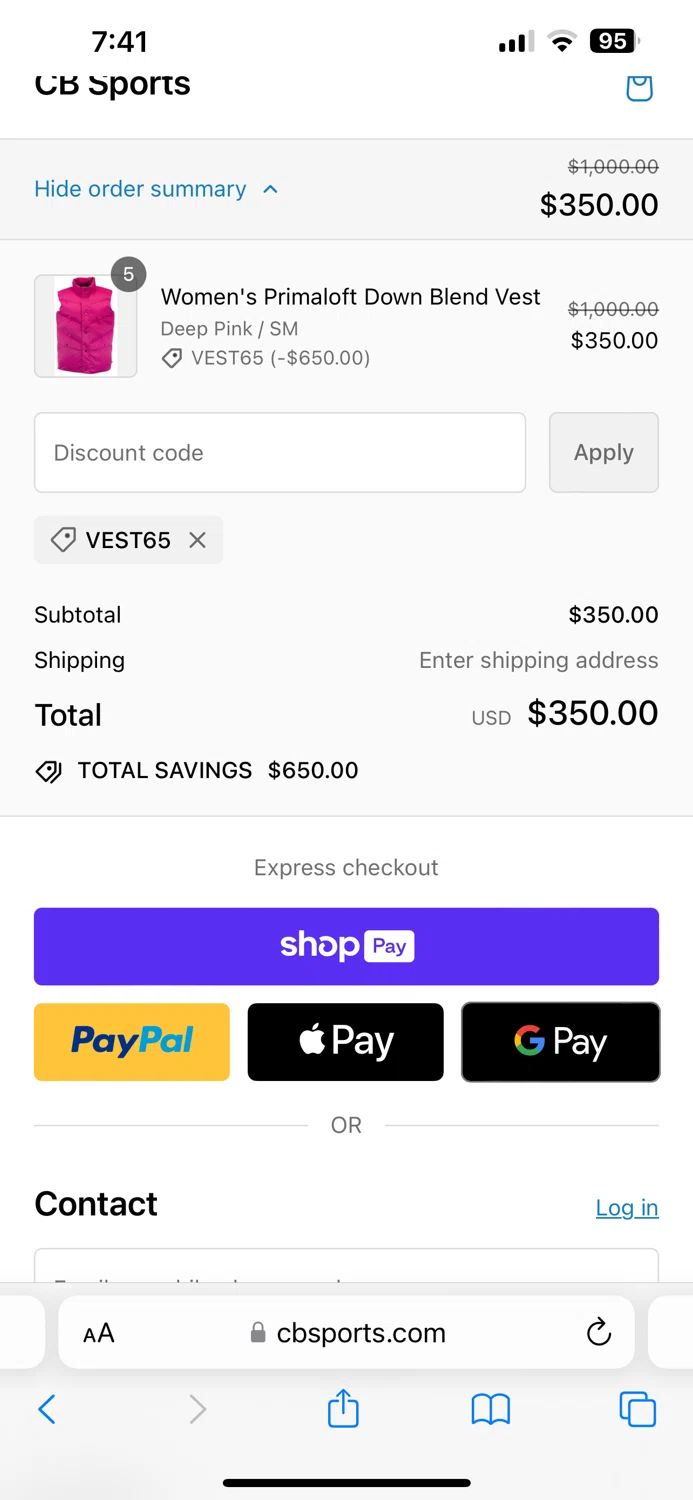Tap Hide order summary link

tap(140, 189)
